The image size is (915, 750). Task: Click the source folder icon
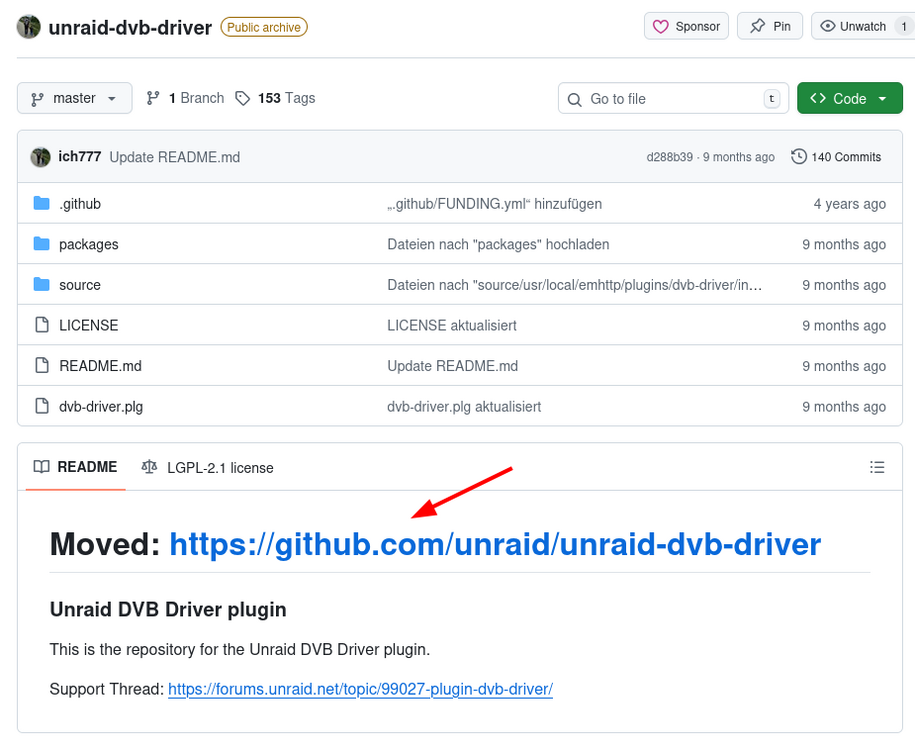point(41,284)
